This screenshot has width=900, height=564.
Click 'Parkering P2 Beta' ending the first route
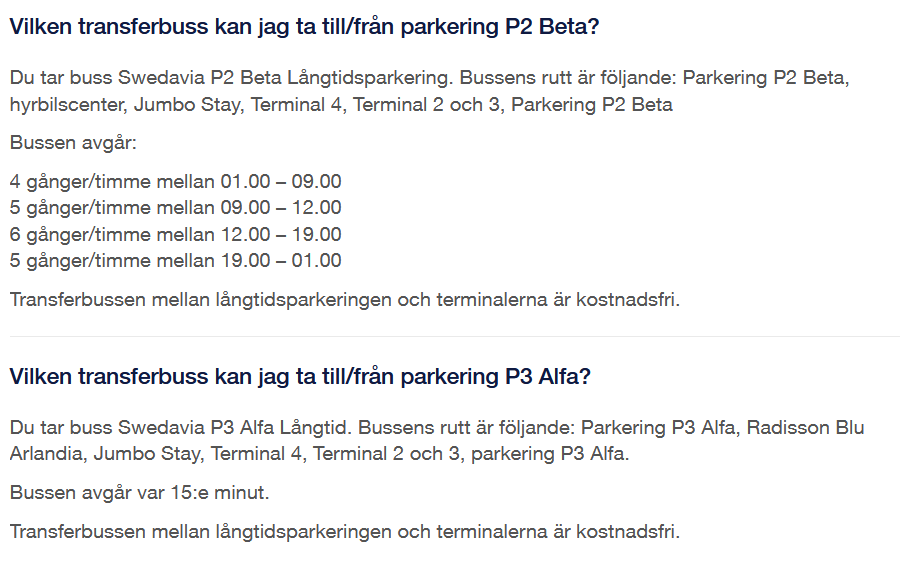592,104
